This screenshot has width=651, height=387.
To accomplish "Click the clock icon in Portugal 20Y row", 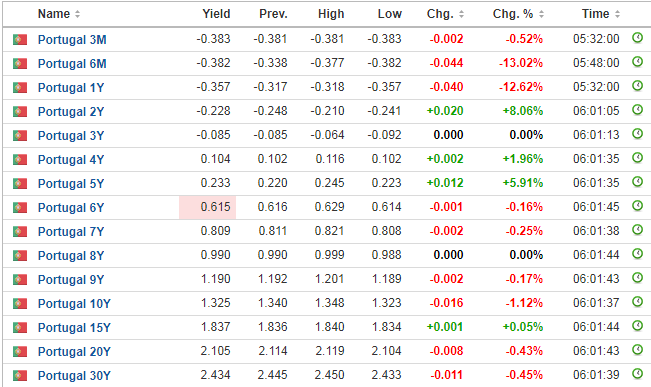I will click(637, 350).
